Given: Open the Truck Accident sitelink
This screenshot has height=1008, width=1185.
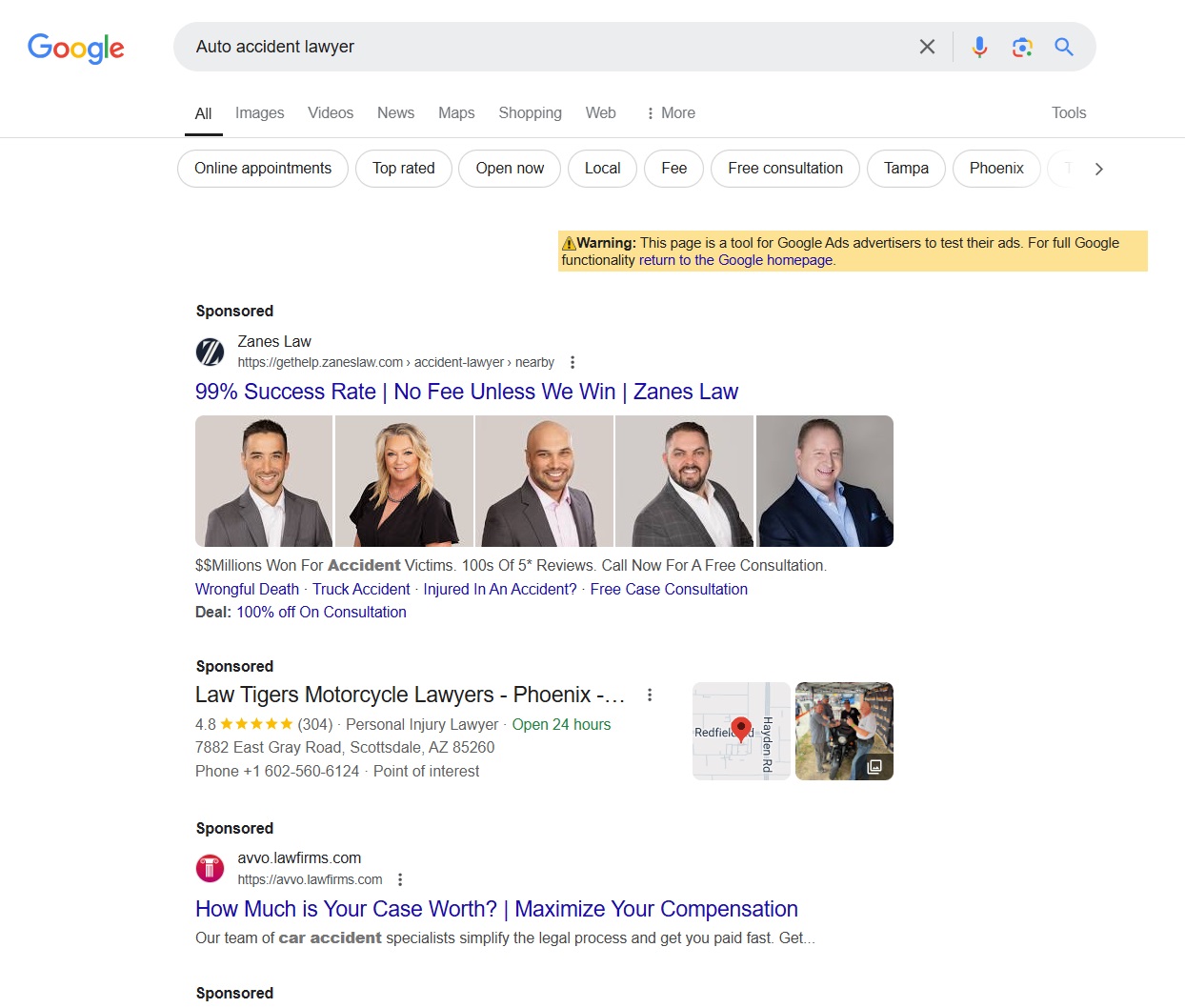Looking at the screenshot, I should [361, 590].
